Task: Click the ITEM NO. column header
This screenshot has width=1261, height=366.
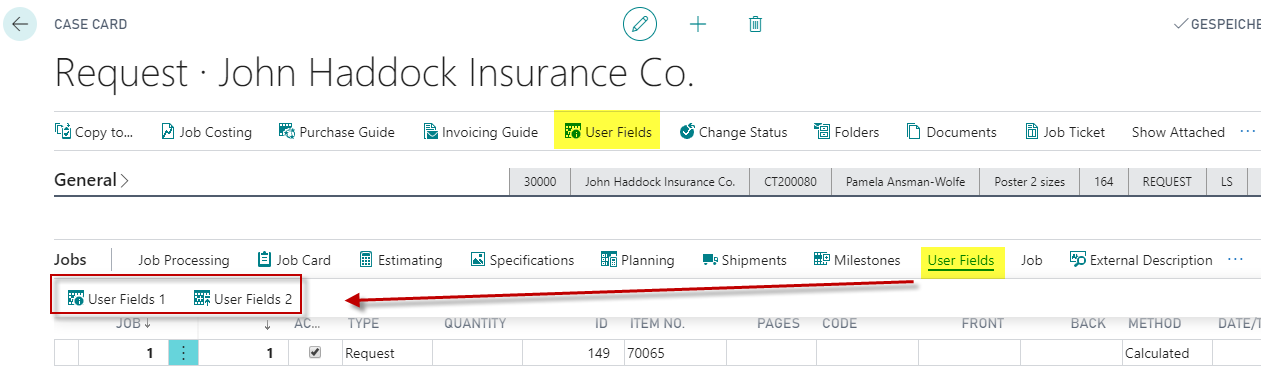Action: click(x=657, y=323)
